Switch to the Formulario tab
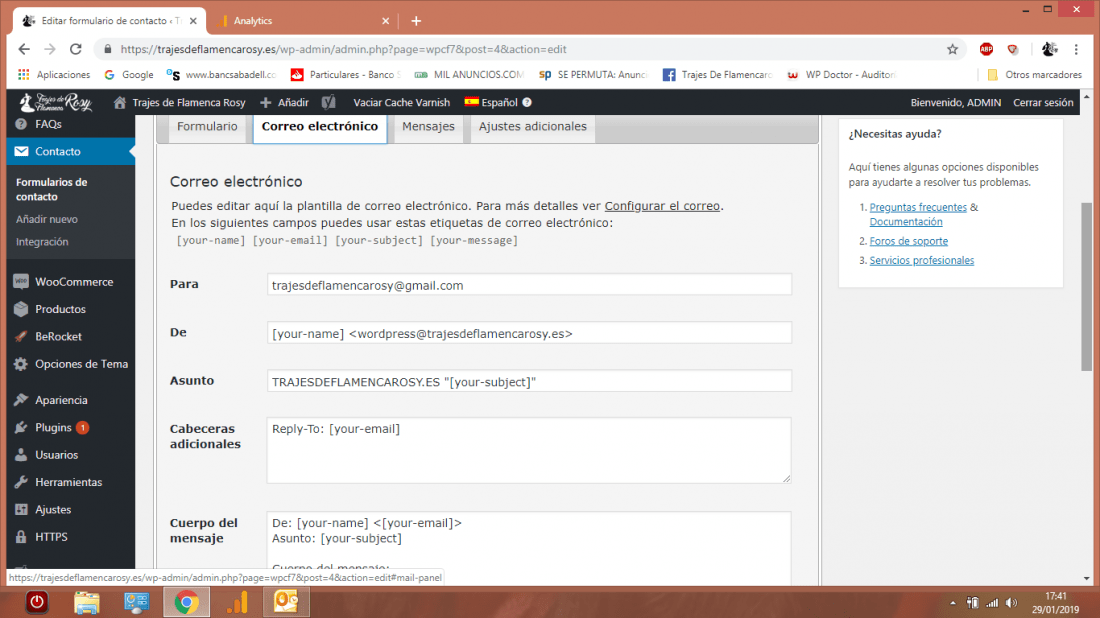The width and height of the screenshot is (1100, 618). pyautogui.click(x=207, y=127)
